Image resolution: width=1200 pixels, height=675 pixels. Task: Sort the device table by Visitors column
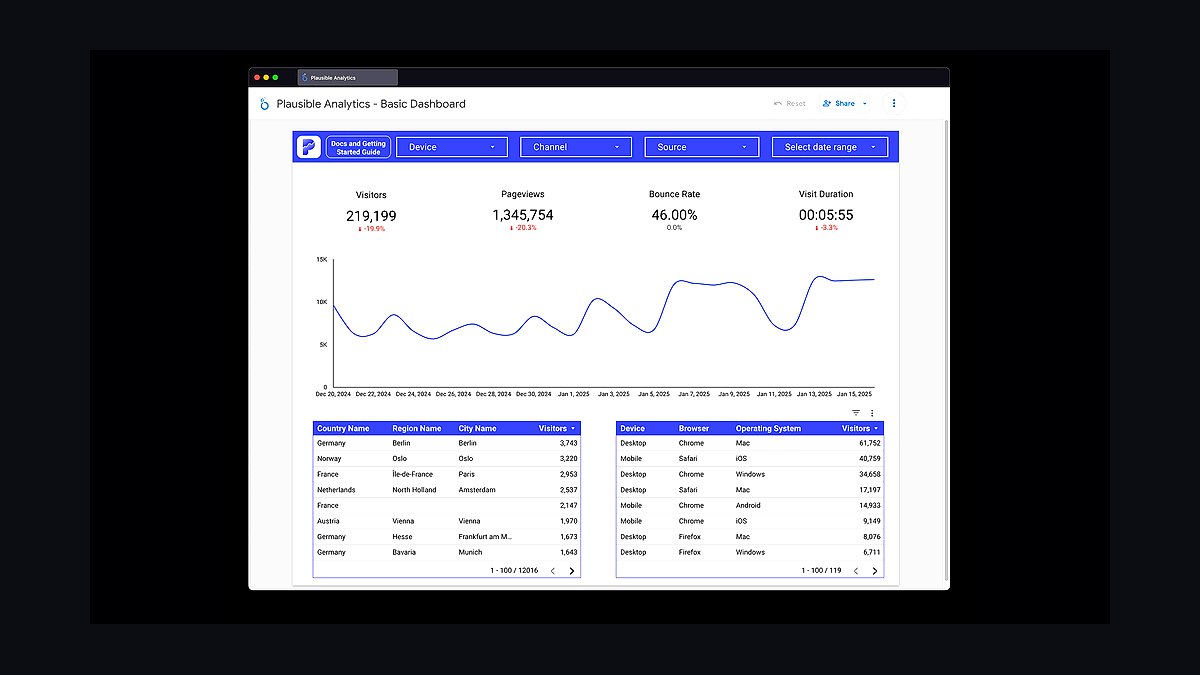tap(860, 428)
